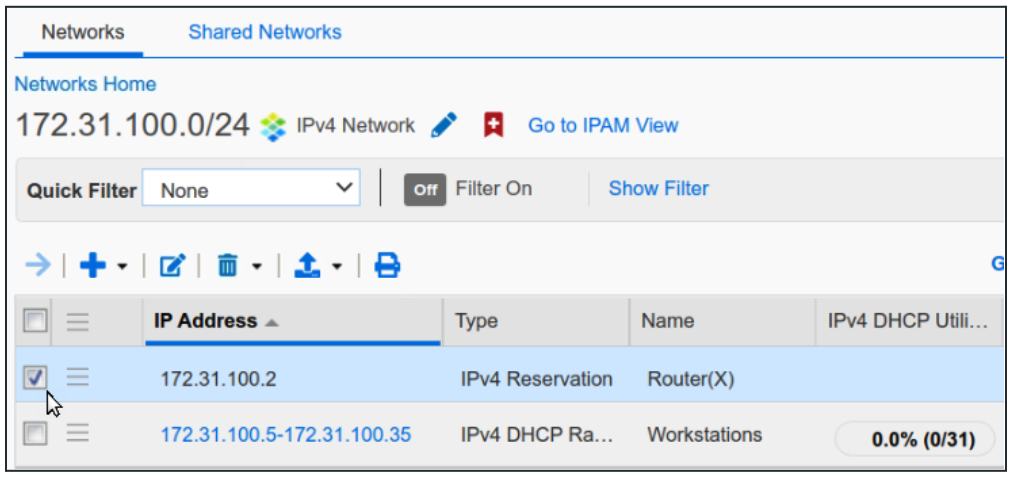The image size is (1013, 480).
Task: Click the plus add icon
Action: [x=92, y=265]
